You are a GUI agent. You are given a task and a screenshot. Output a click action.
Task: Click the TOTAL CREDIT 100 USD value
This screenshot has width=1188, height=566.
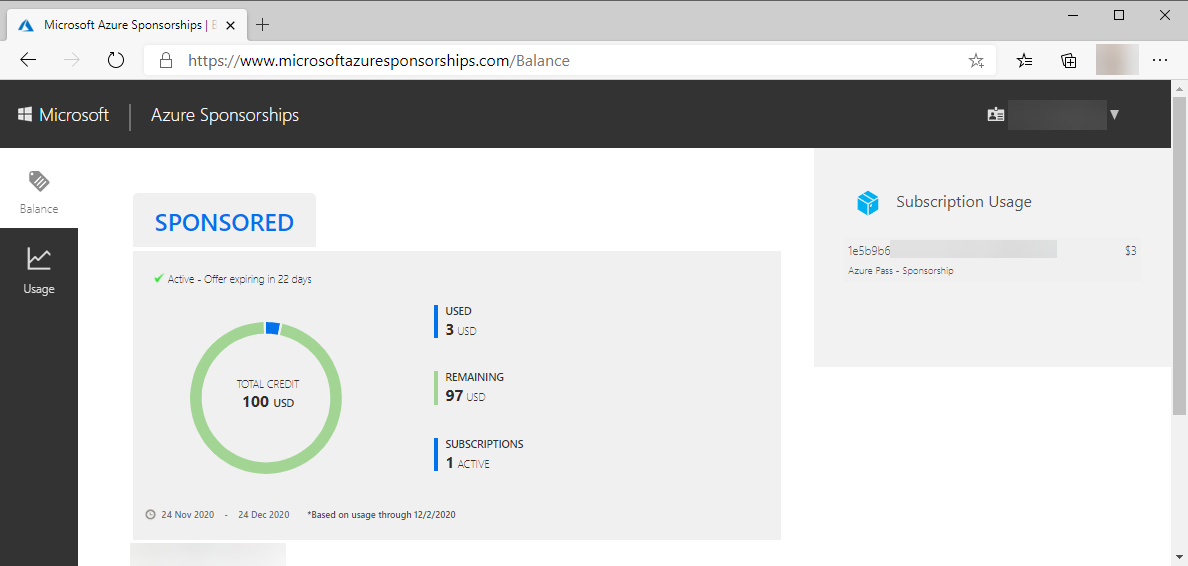(x=268, y=402)
